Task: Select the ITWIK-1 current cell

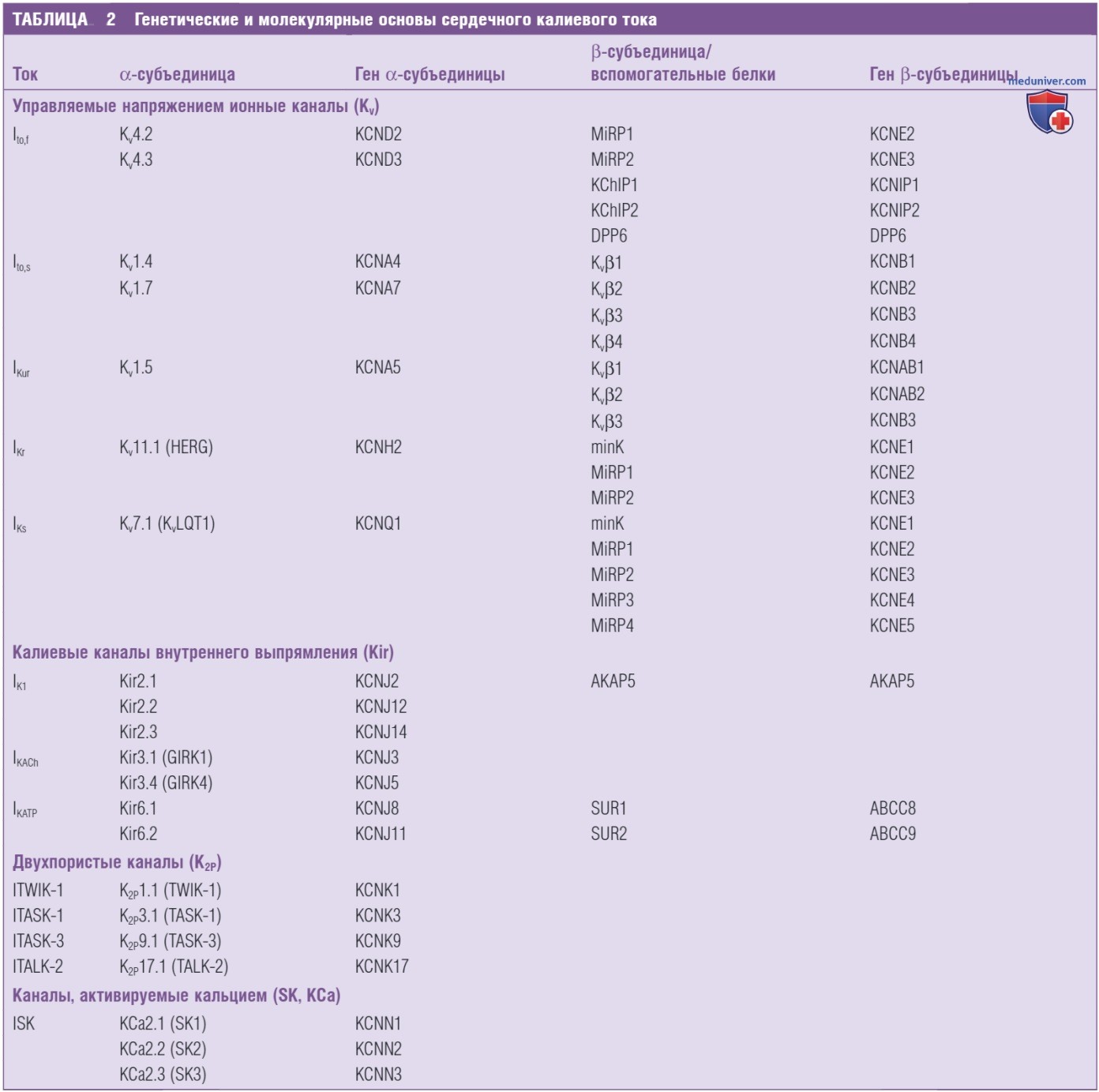Action: coord(38,890)
